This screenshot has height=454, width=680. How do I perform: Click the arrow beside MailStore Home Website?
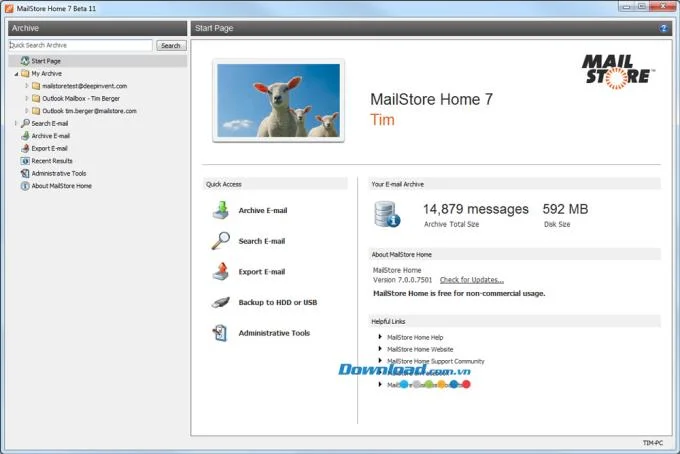pos(380,349)
